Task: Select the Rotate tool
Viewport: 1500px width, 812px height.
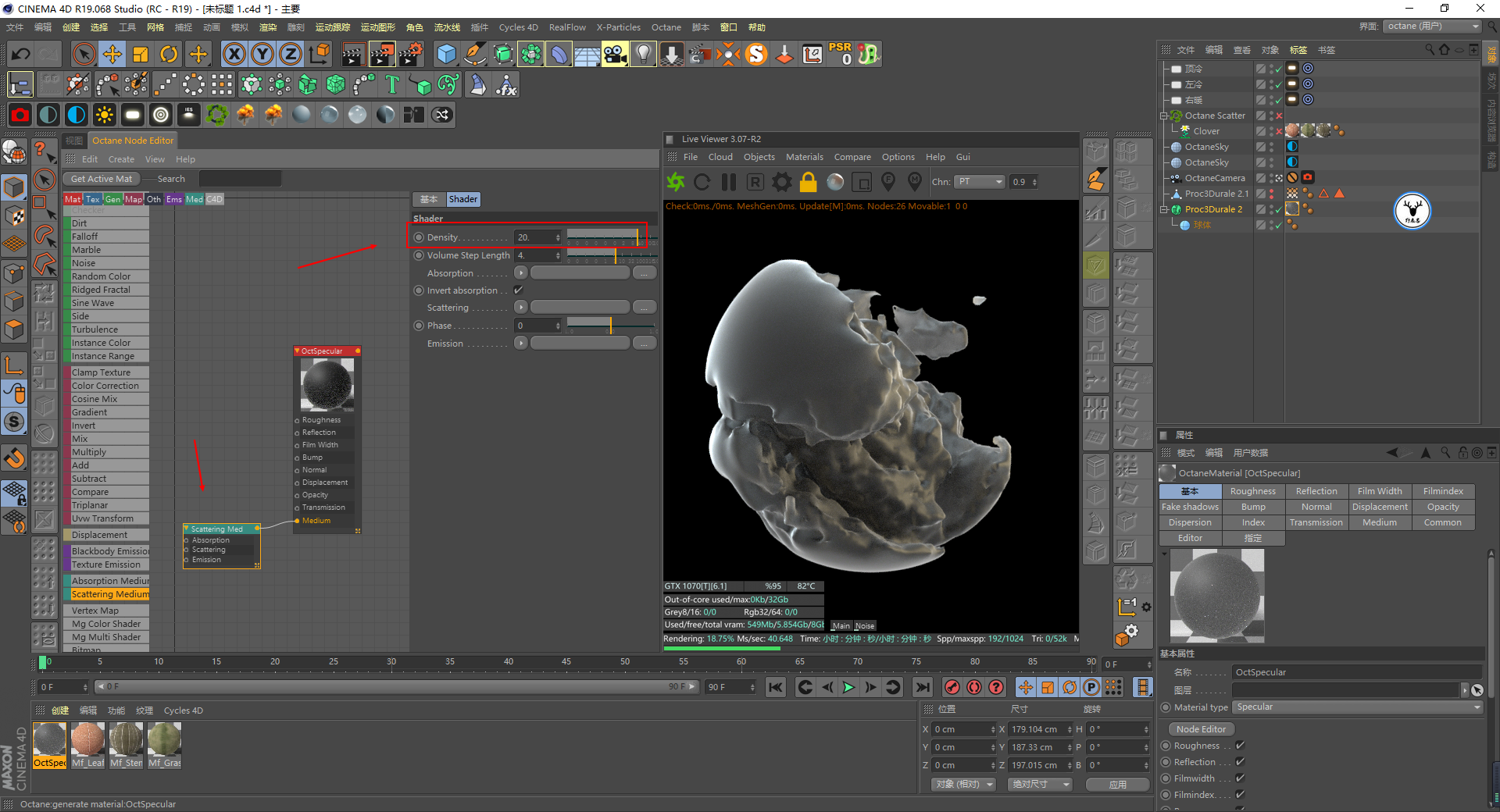Action: click(169, 54)
